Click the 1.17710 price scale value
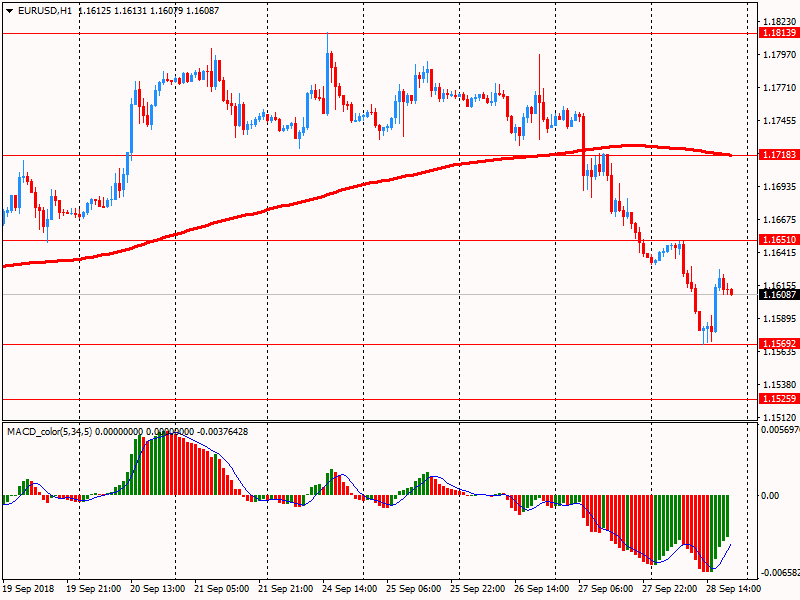 pos(778,88)
